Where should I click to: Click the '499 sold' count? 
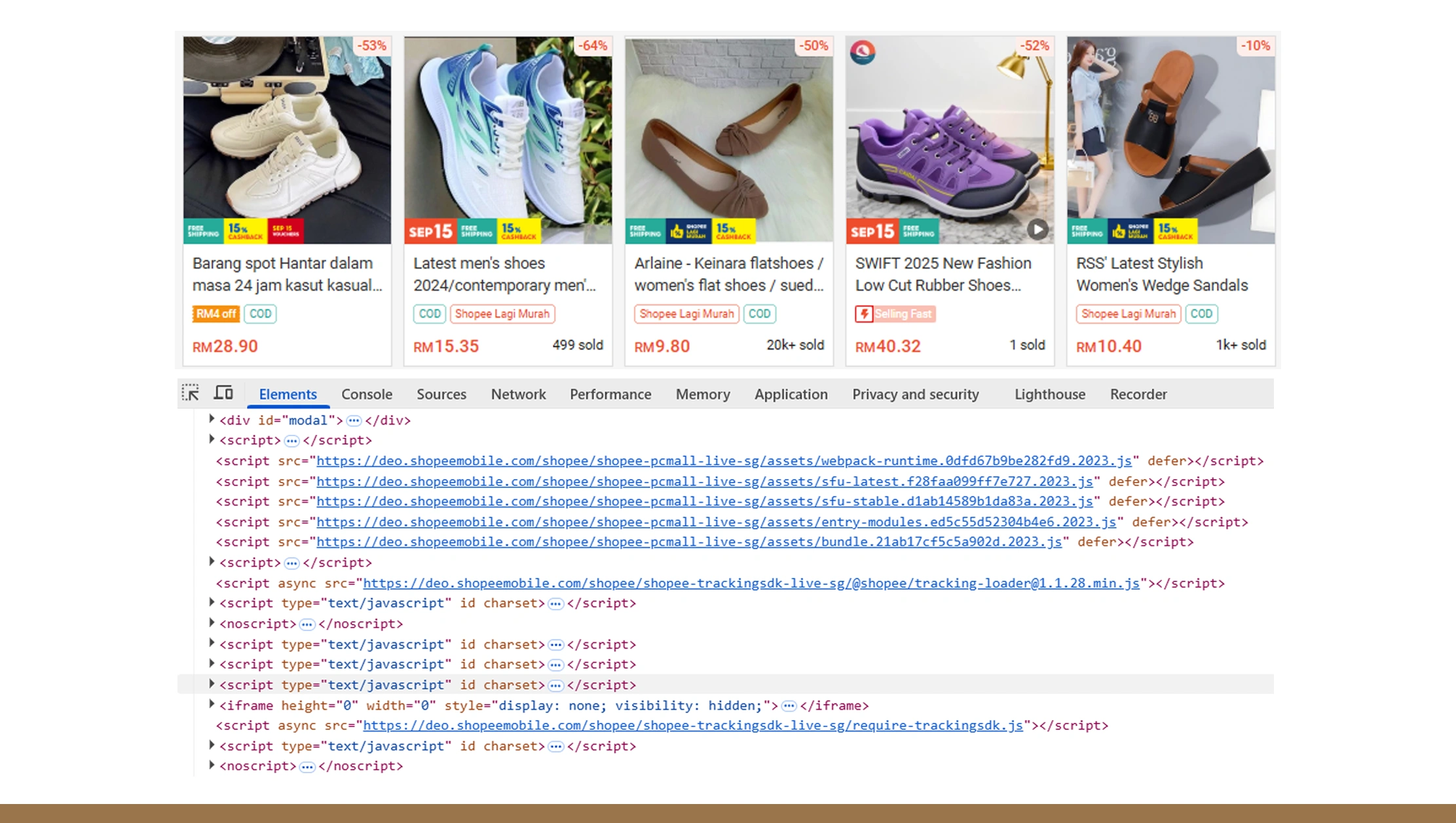(578, 345)
